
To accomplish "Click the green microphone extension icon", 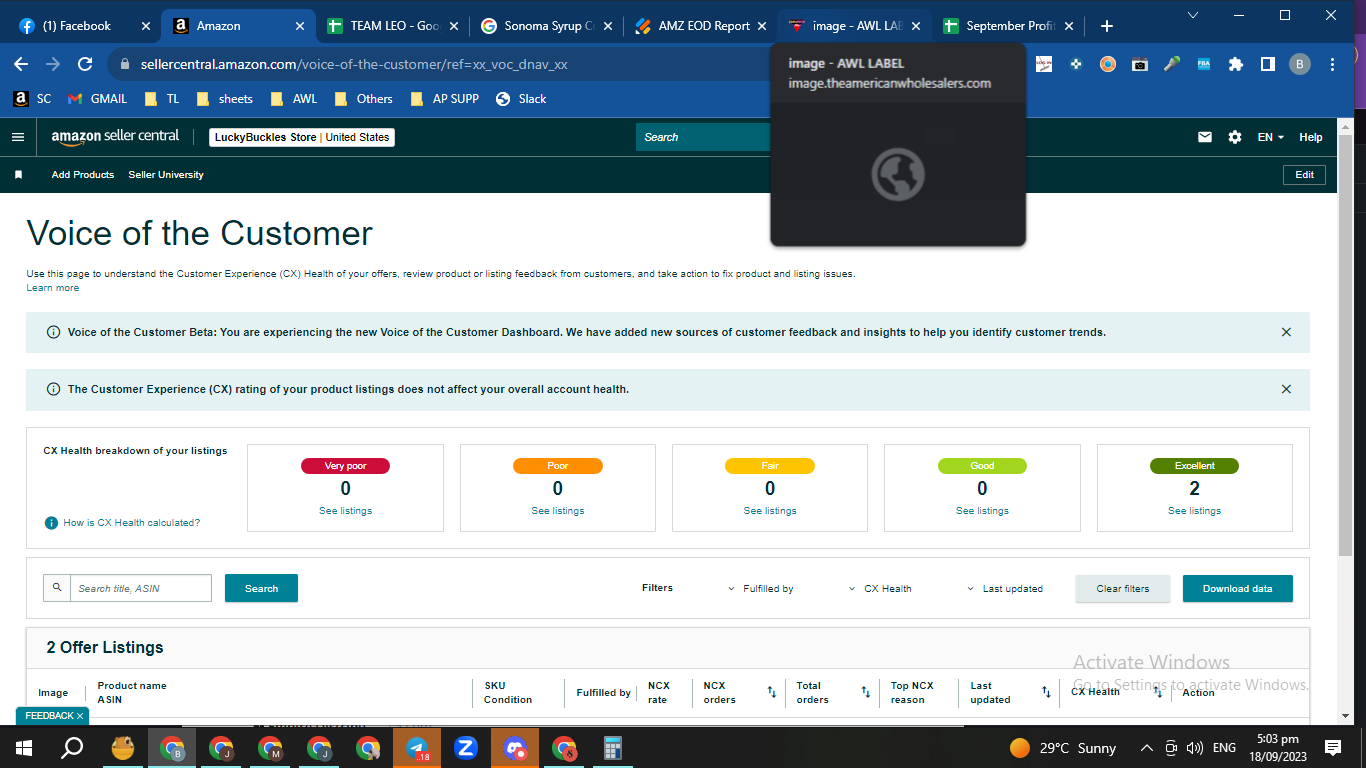I will 1172,64.
